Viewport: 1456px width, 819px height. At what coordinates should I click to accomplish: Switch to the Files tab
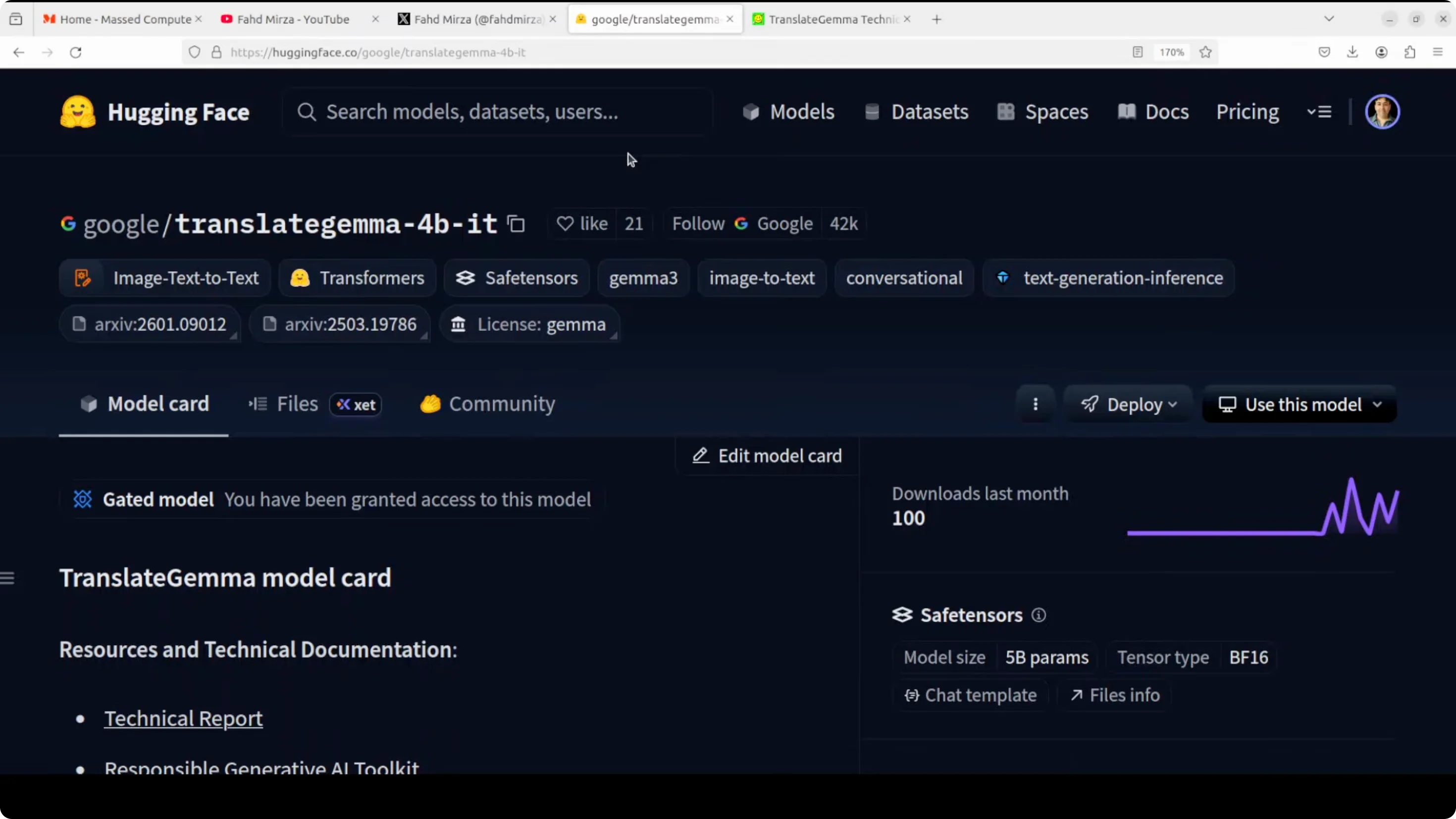[x=297, y=404]
